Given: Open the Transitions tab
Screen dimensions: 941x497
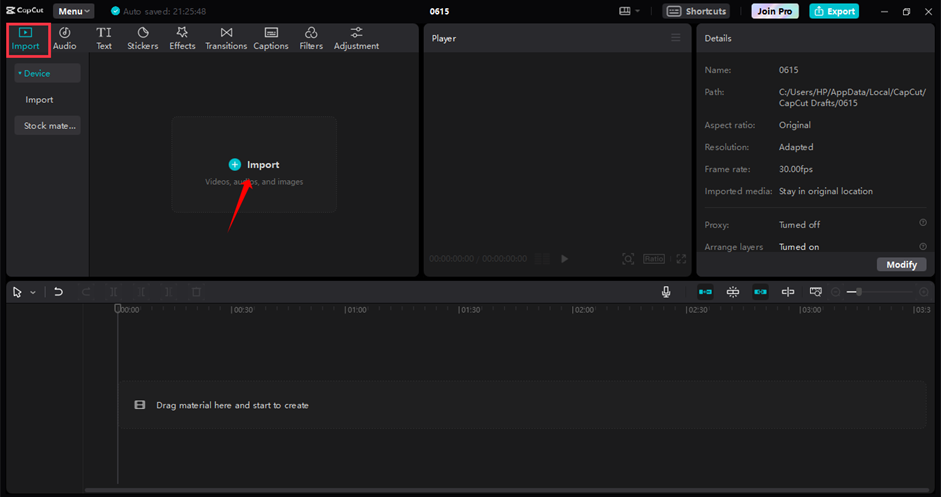Looking at the screenshot, I should point(226,39).
